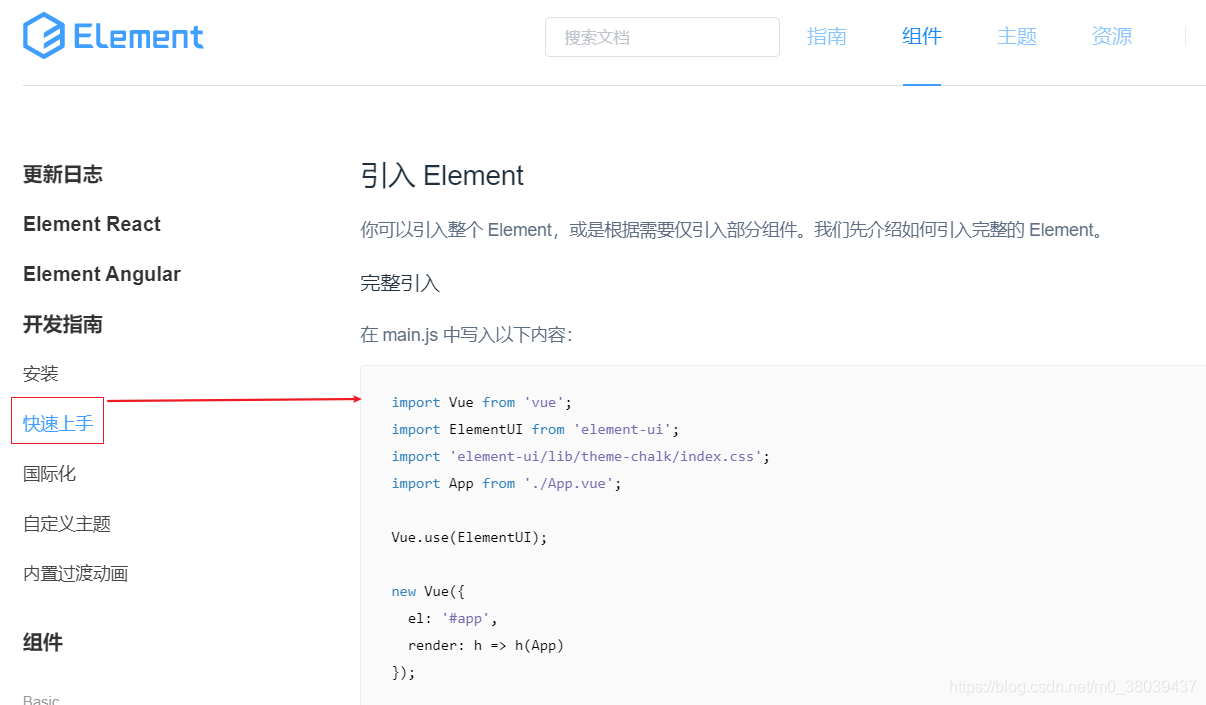1206x705 pixels.
Task: Open the 主题 nav tab
Action: pyautogui.click(x=1017, y=37)
